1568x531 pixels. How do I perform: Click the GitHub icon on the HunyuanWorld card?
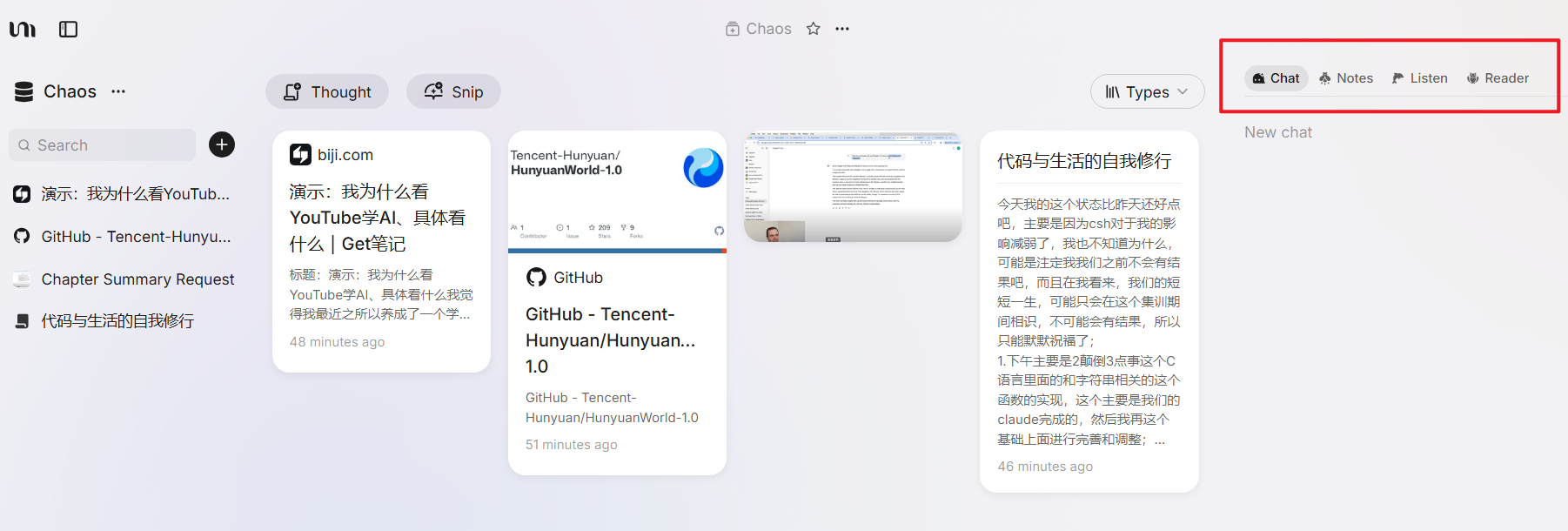coord(537,278)
